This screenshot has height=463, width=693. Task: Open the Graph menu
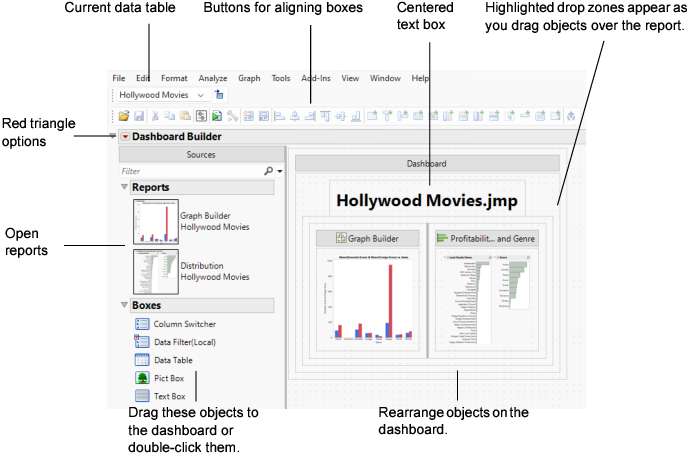point(249,78)
